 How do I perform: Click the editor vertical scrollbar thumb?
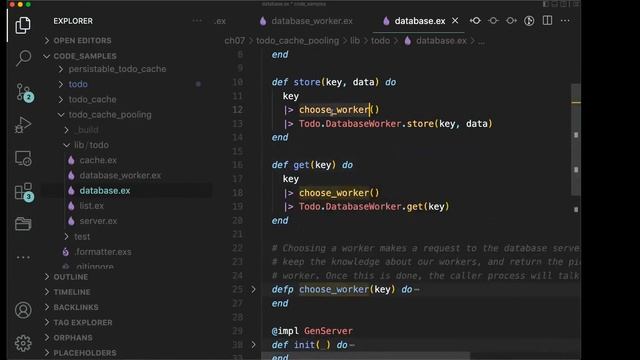tap(576, 140)
